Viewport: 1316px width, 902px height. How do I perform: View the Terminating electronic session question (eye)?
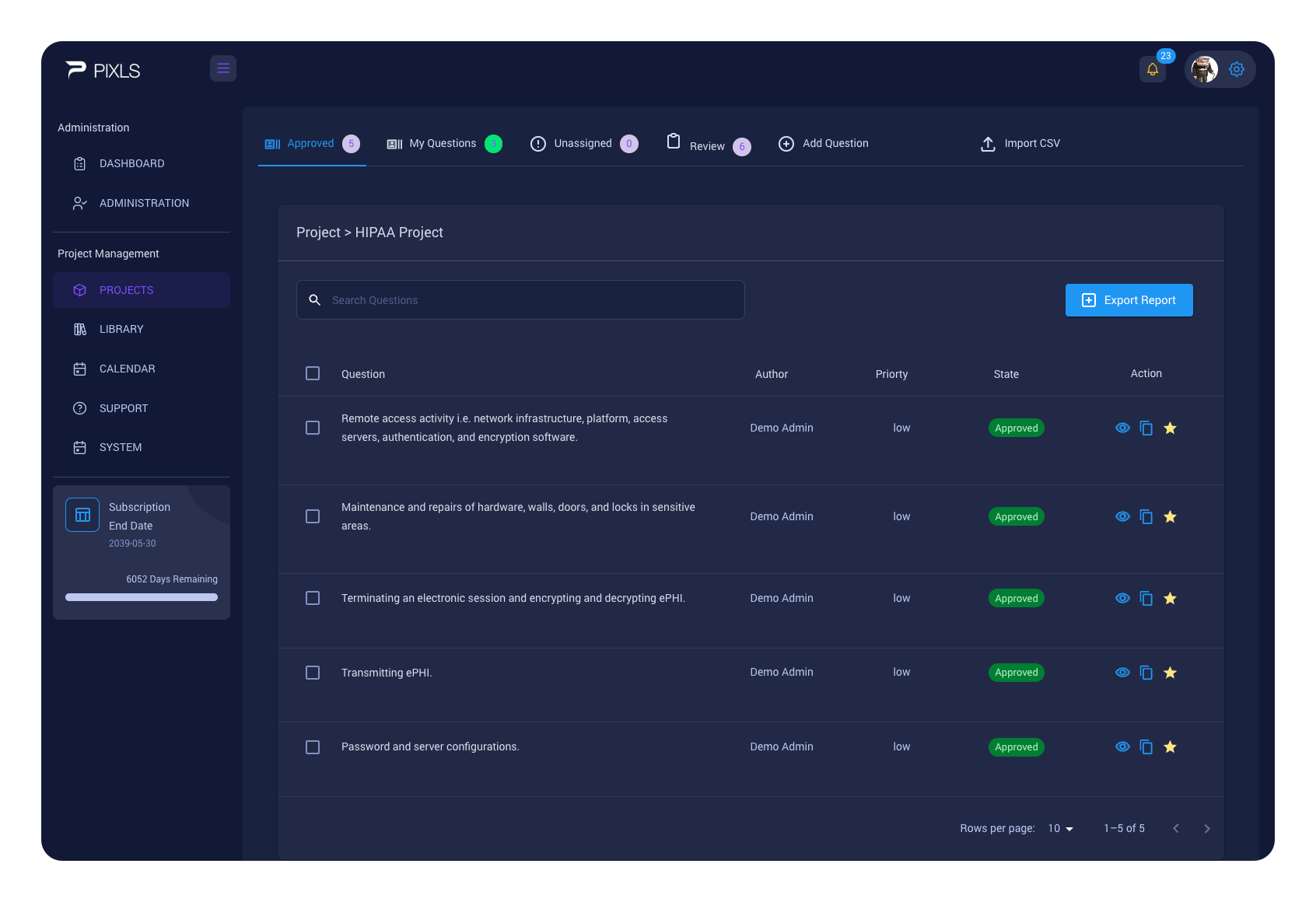tap(1122, 598)
